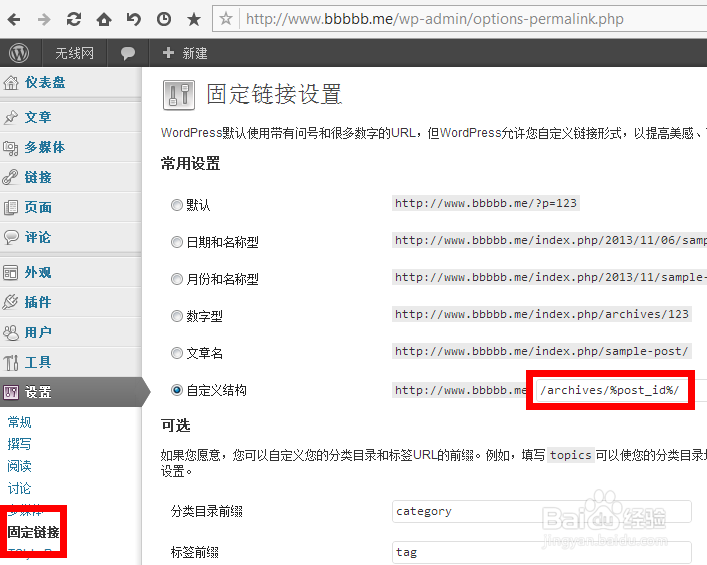Click the plus icon beside 新建
This screenshot has height=565, width=707.
click(x=168, y=53)
